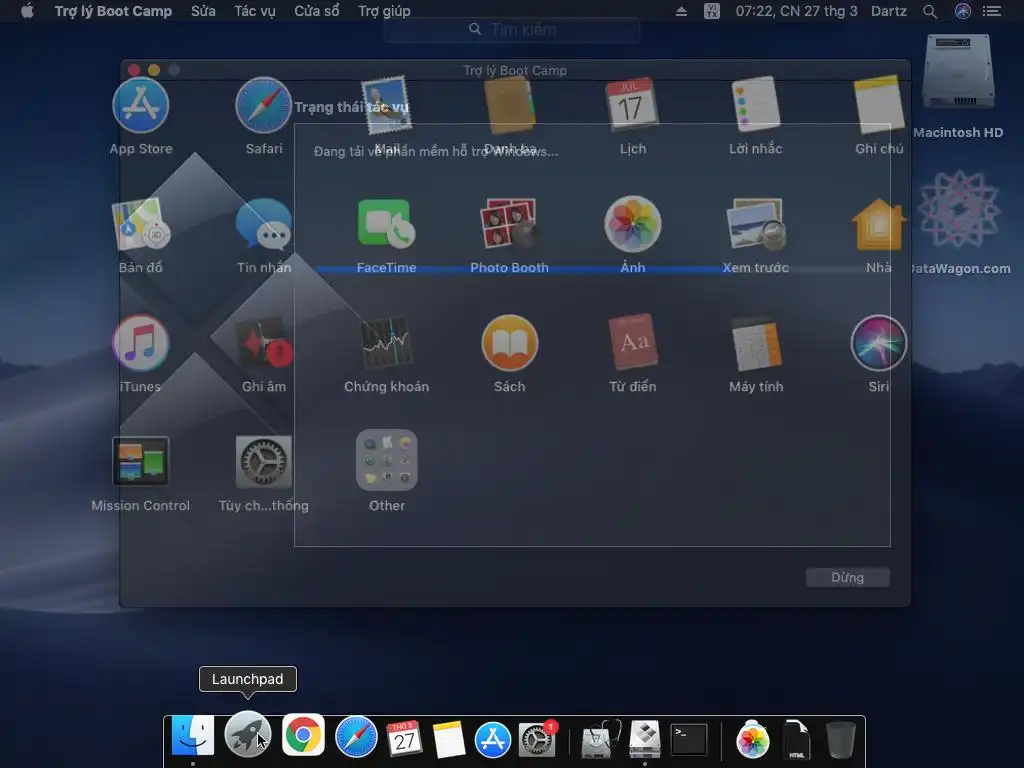Open the HTML file in Dock

pyautogui.click(x=796, y=740)
